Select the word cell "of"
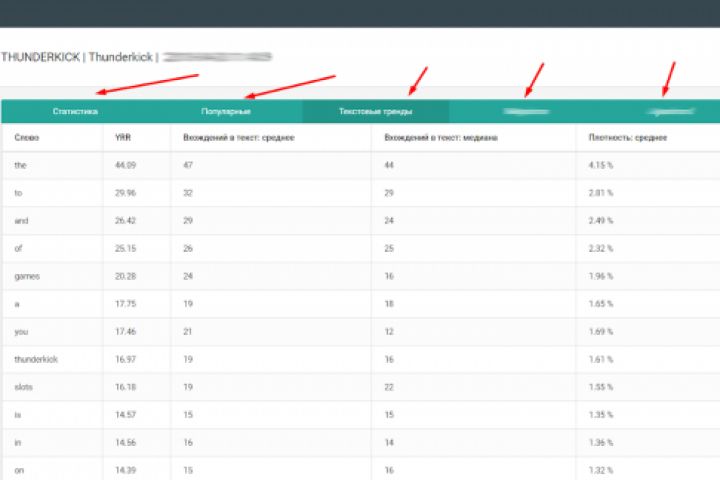 [x=18, y=248]
